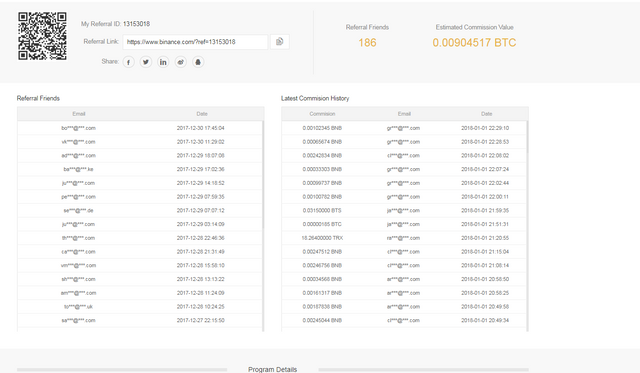Screen dimensions: 640x373
Task: Share the referral link on LinkedIn
Action: pos(163,62)
